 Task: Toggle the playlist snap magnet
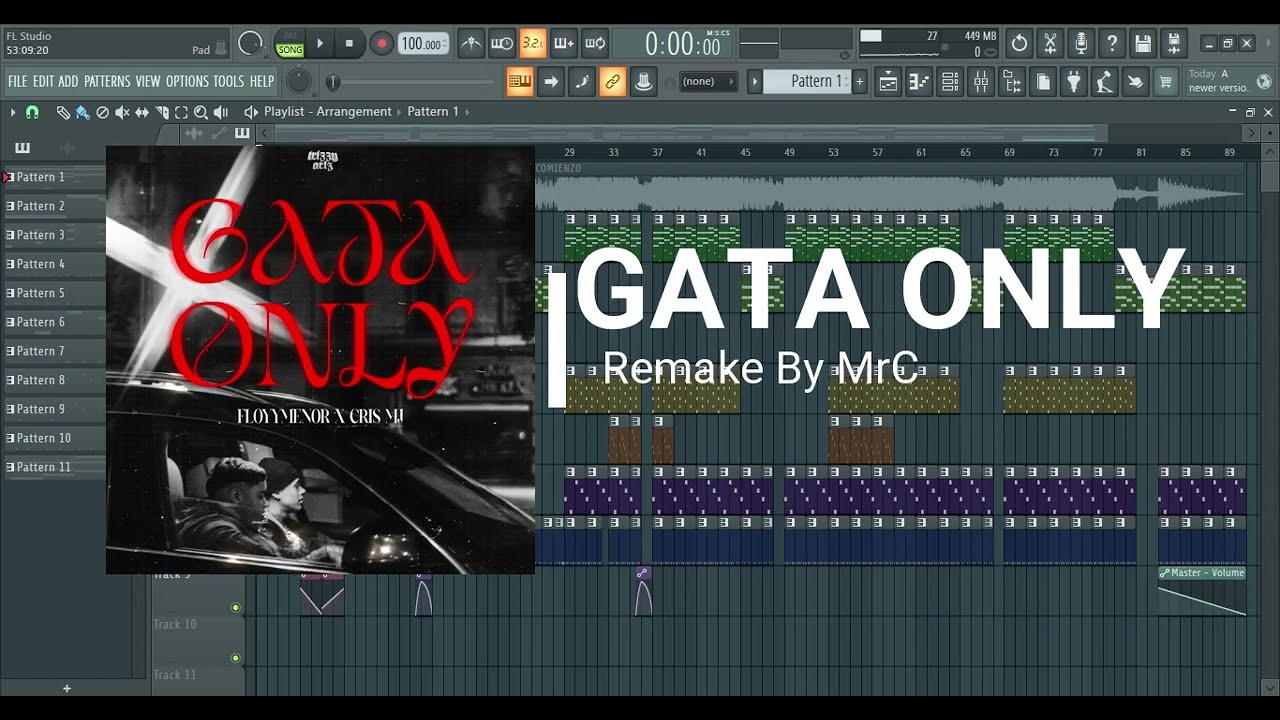(32, 112)
